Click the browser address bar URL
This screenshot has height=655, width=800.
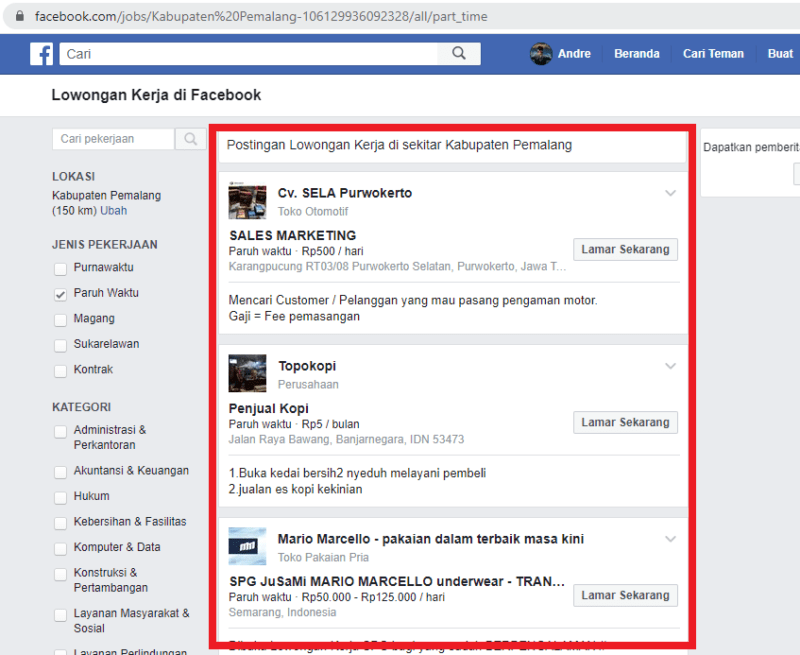pos(261,16)
